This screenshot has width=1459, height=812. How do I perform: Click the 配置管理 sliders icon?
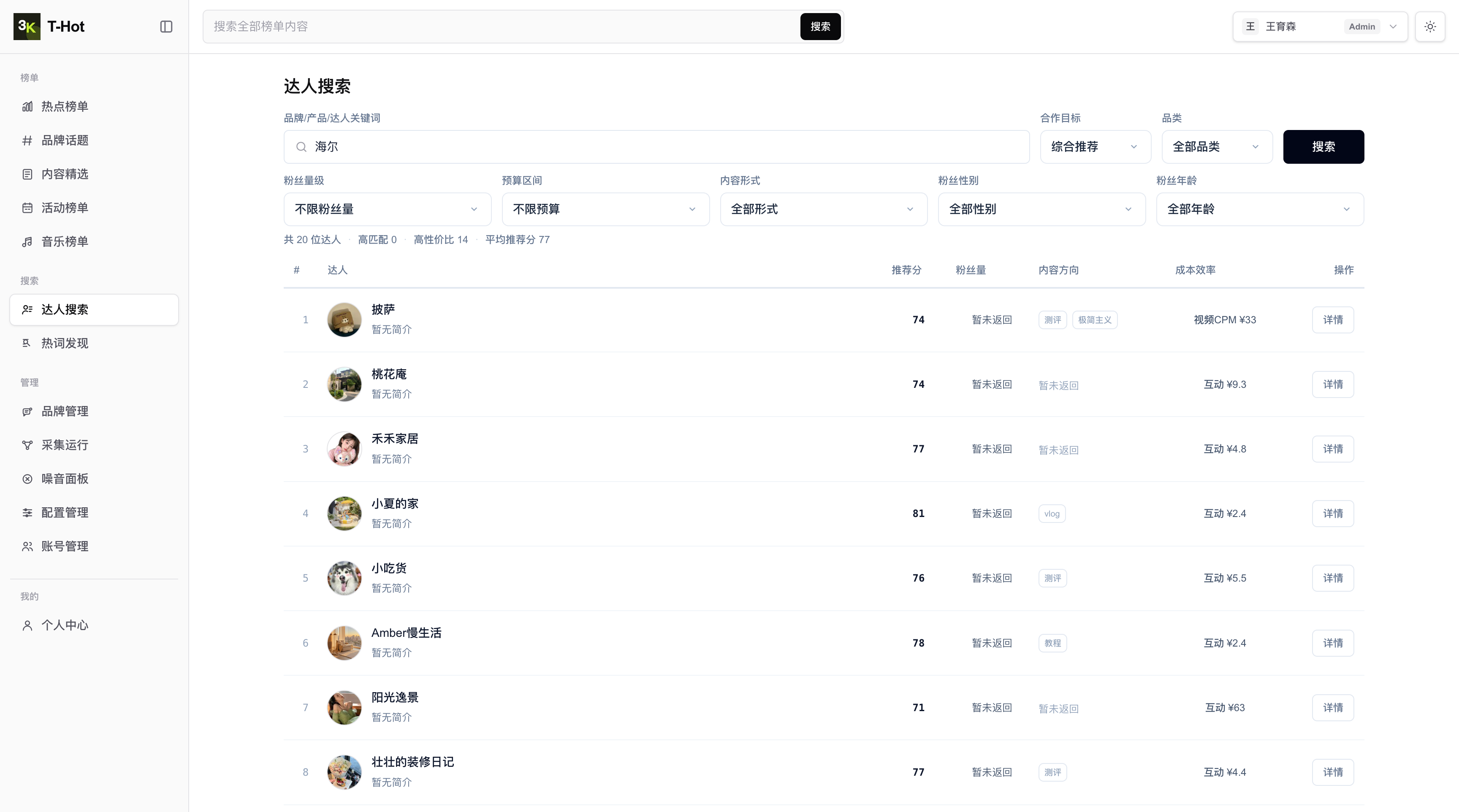coord(27,512)
